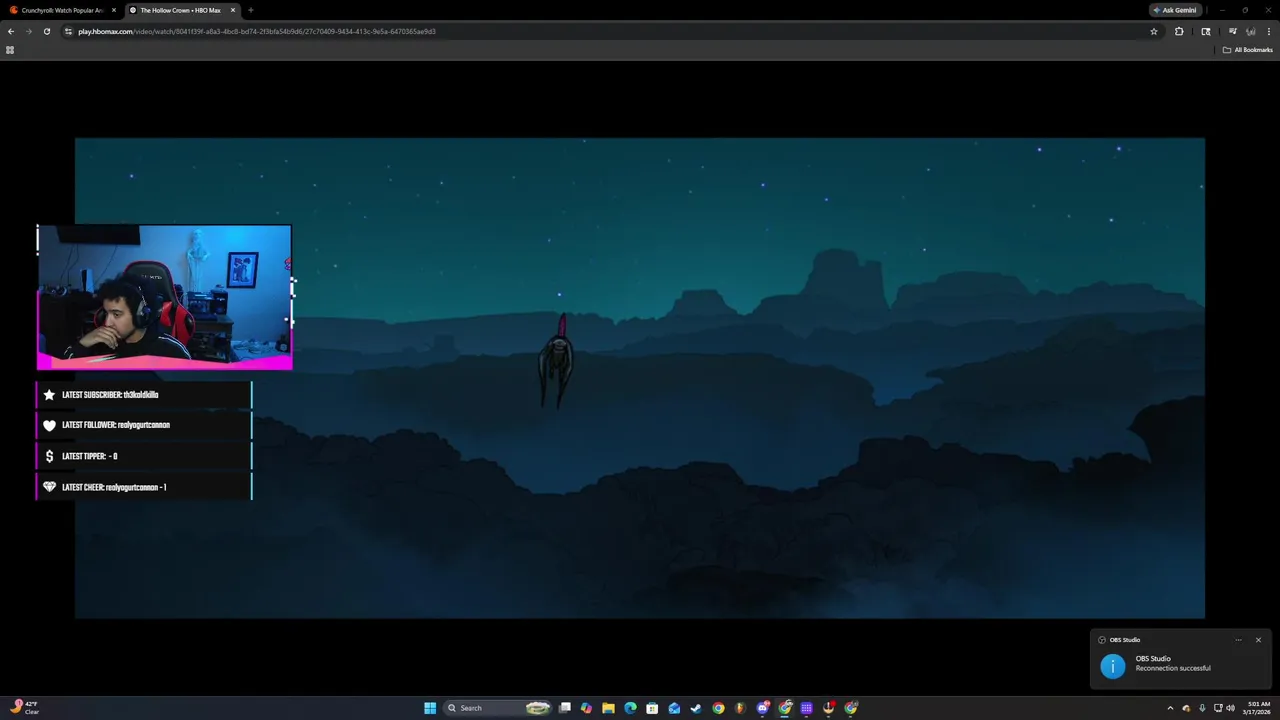Open the microphone tray icon
The height and width of the screenshot is (720, 1280).
[1202, 708]
